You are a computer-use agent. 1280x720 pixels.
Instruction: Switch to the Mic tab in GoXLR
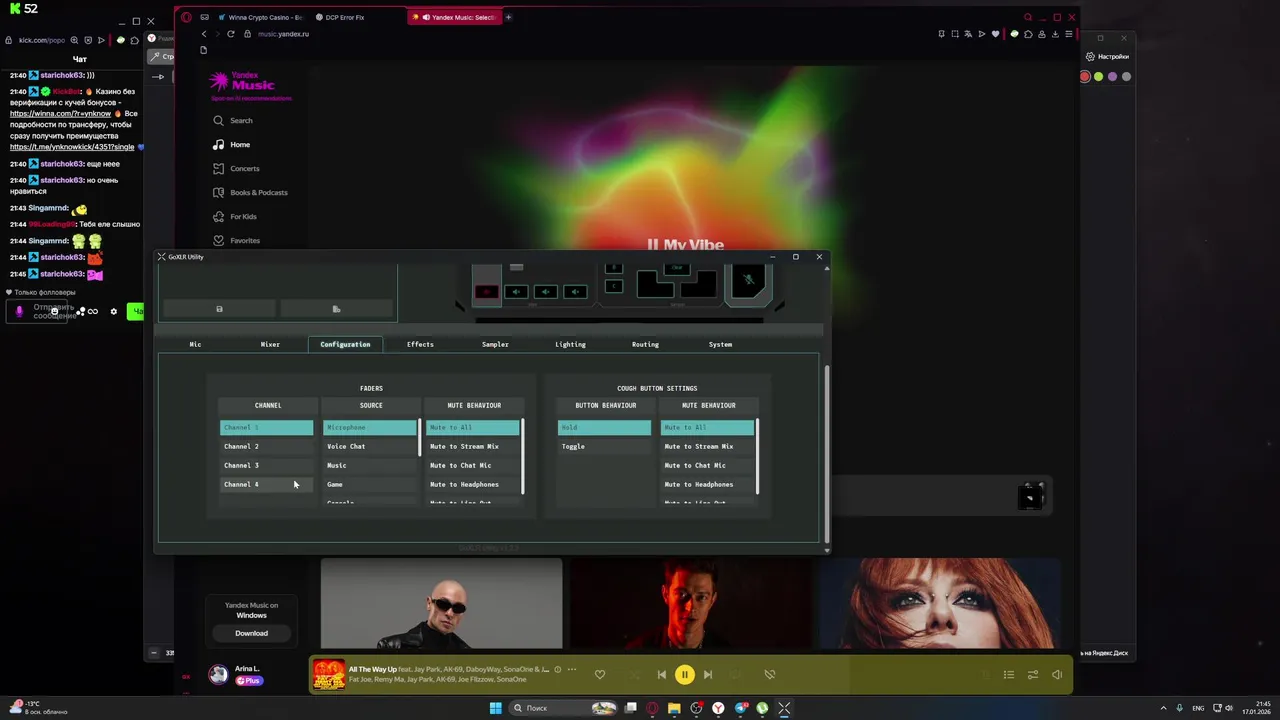[195, 344]
